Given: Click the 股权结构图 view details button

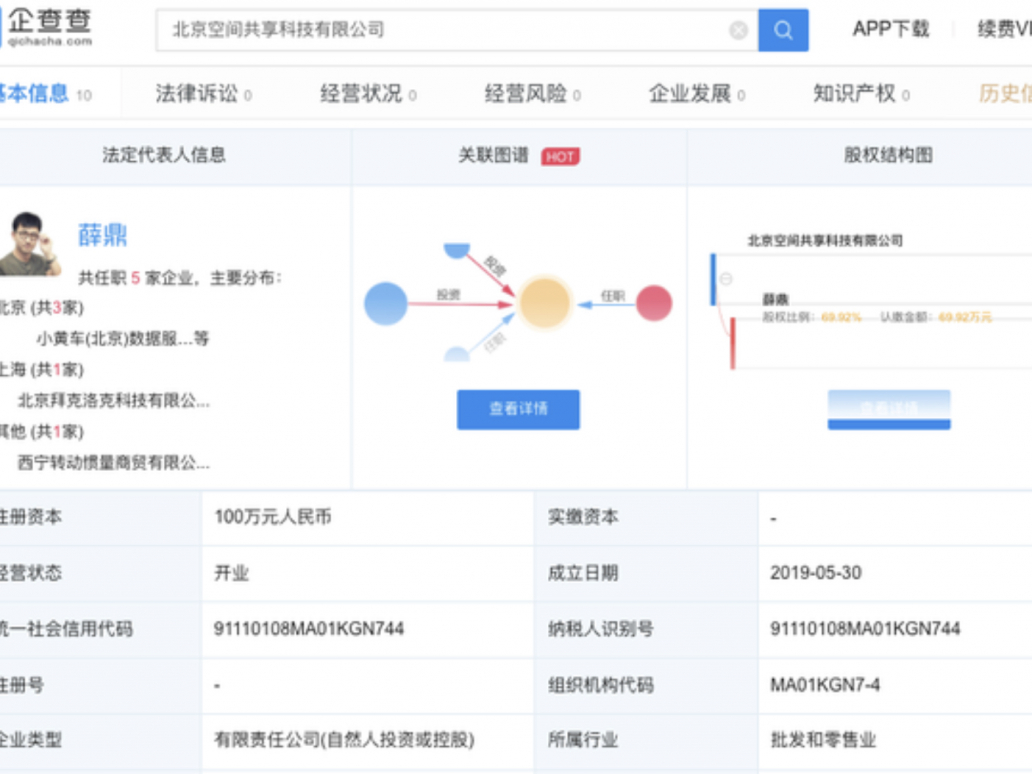Looking at the screenshot, I should click(889, 409).
